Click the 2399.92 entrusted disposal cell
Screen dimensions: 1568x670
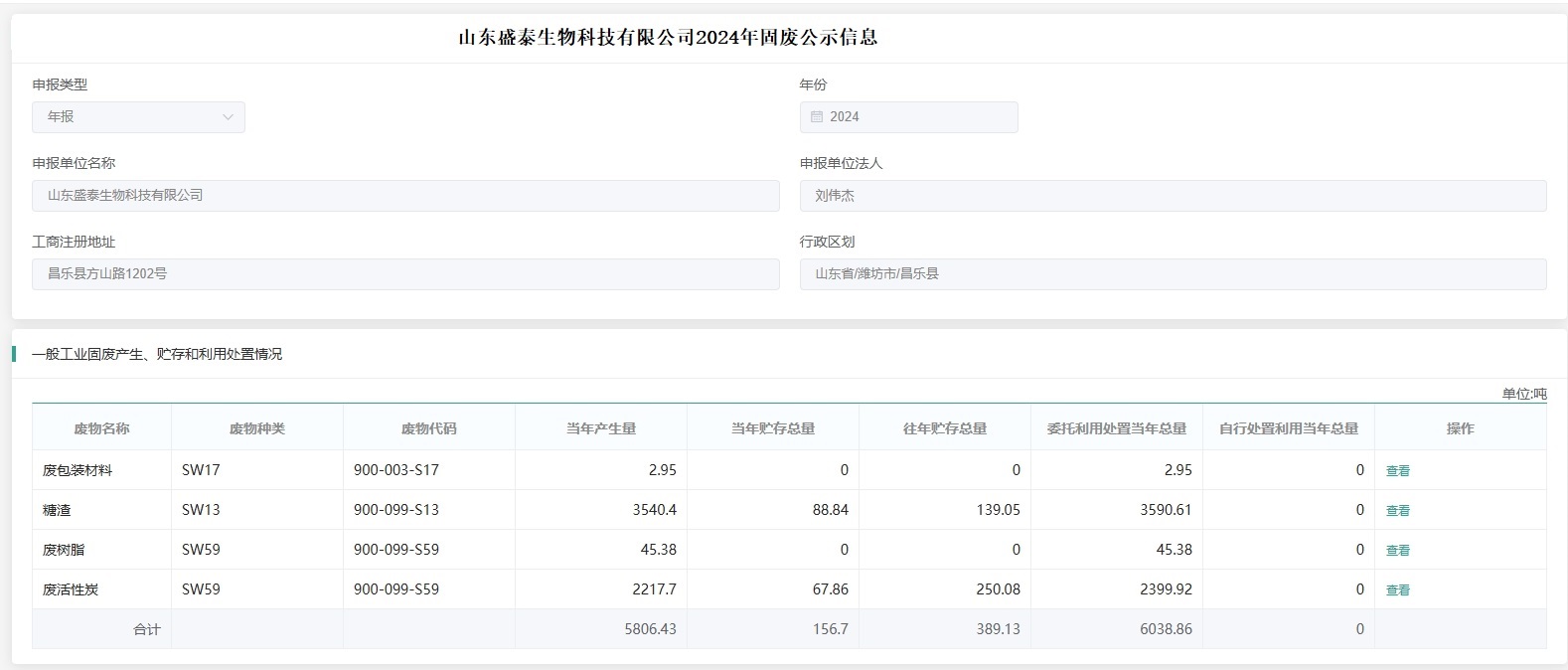(1117, 589)
